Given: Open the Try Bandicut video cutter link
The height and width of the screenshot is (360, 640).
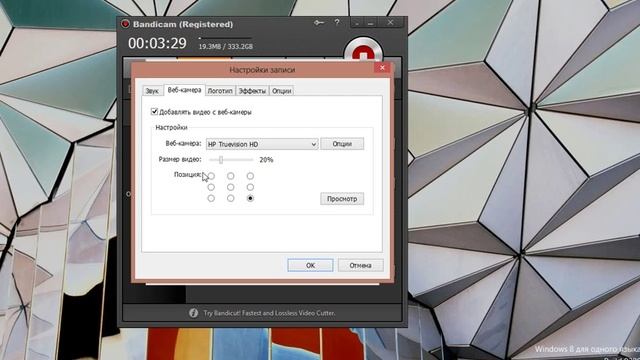Looking at the screenshot, I should point(269,313).
